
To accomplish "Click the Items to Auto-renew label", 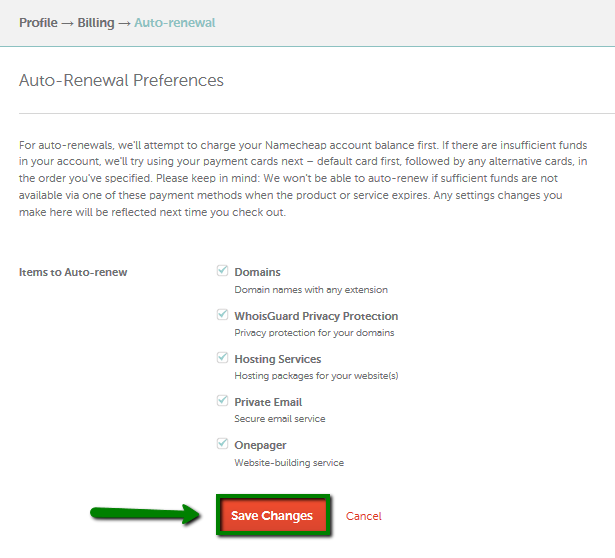I will tap(73, 272).
